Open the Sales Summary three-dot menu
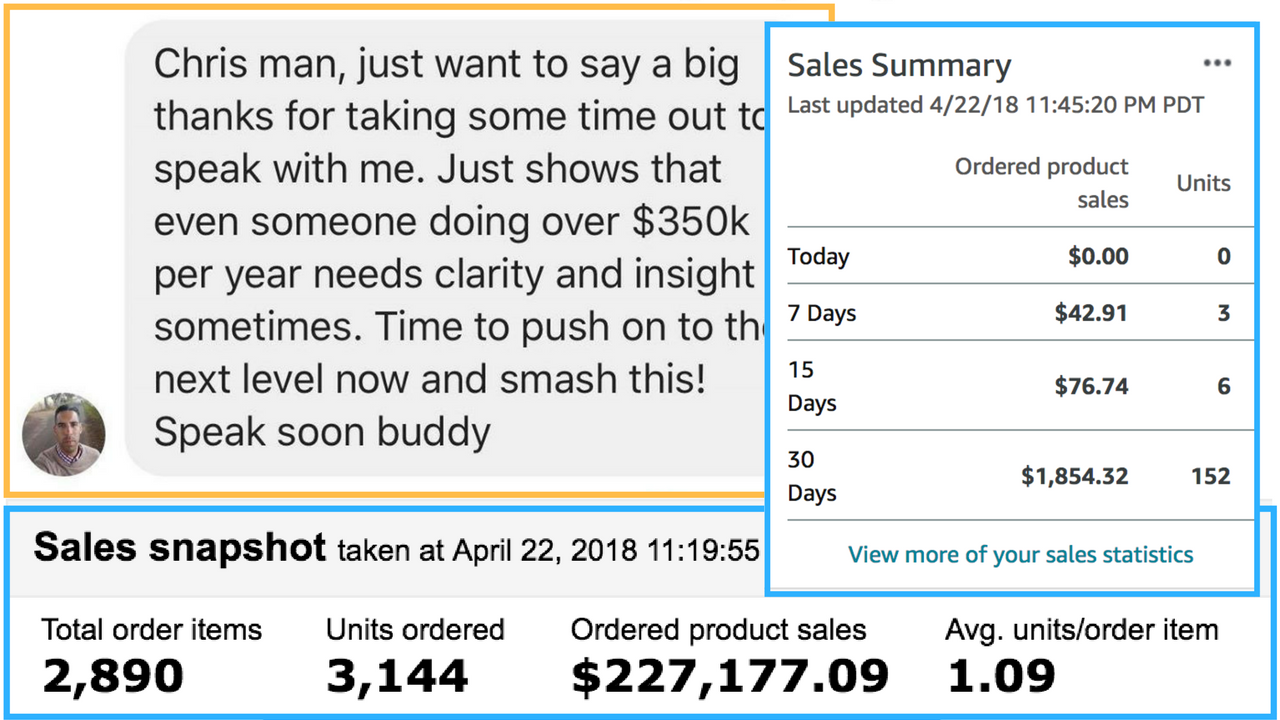 pos(1217,64)
